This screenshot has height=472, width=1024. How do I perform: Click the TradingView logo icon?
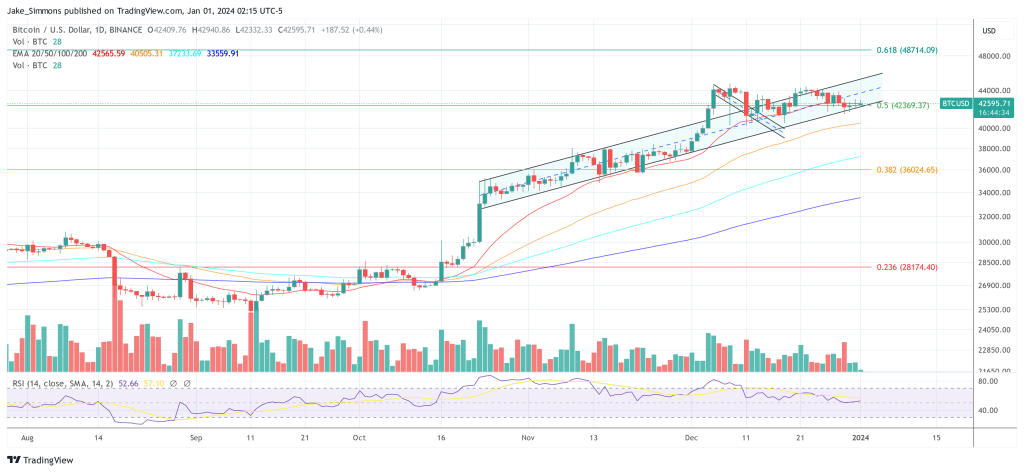pyautogui.click(x=14, y=458)
